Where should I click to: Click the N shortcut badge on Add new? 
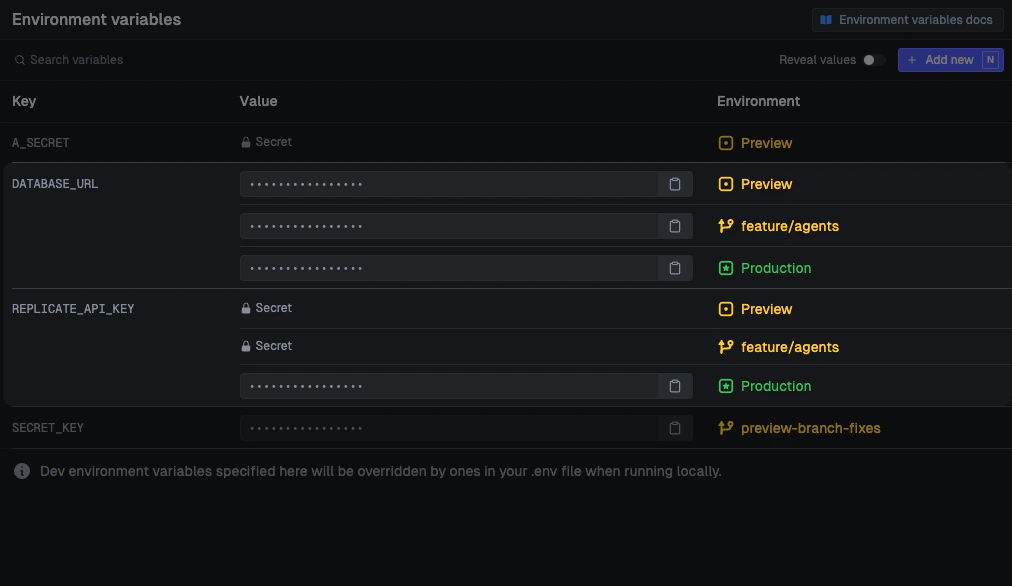pyautogui.click(x=988, y=60)
